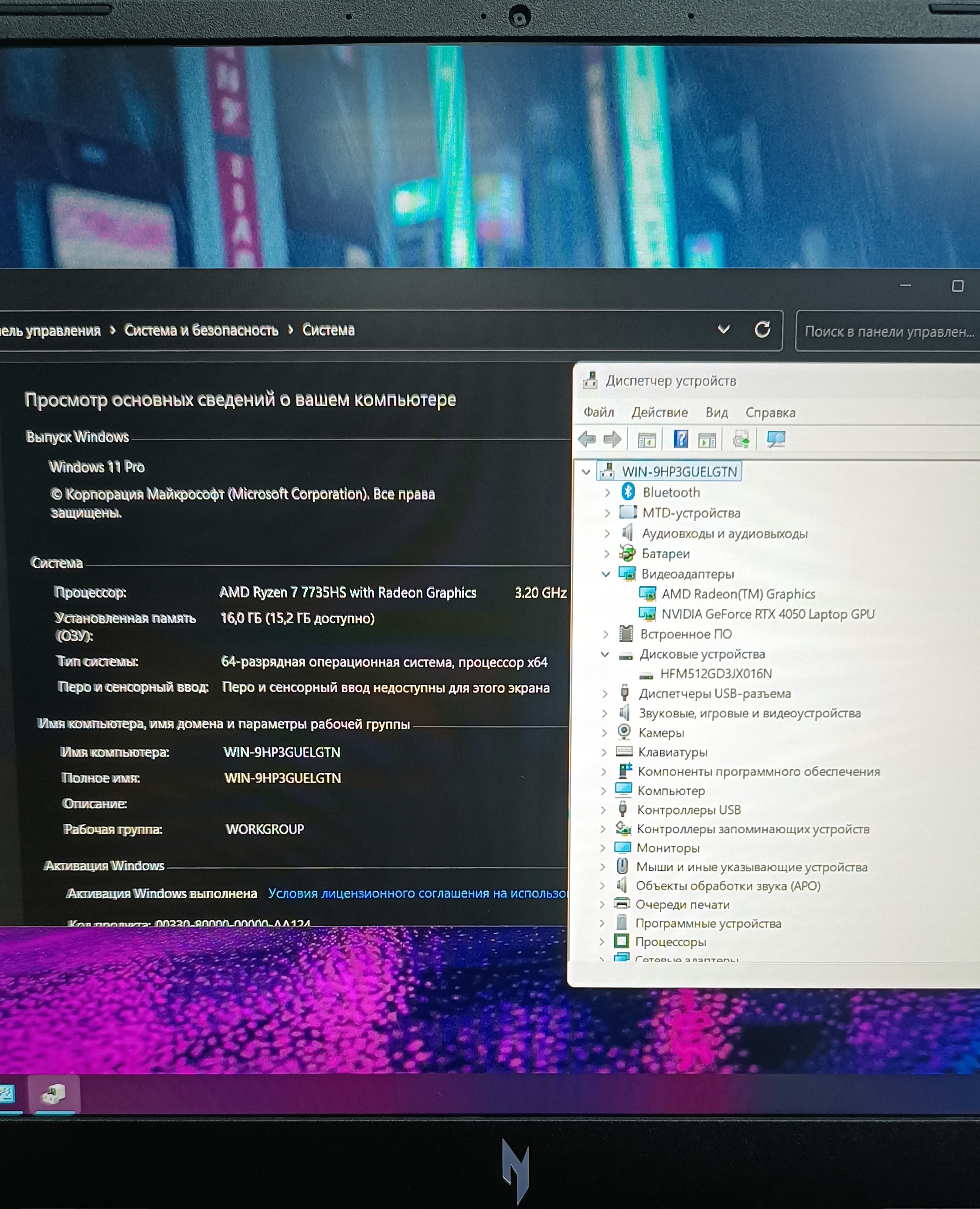Select the NVIDIA GeForce RTX 4050 adapter icon
This screenshot has width=980, height=1209.
(647, 614)
